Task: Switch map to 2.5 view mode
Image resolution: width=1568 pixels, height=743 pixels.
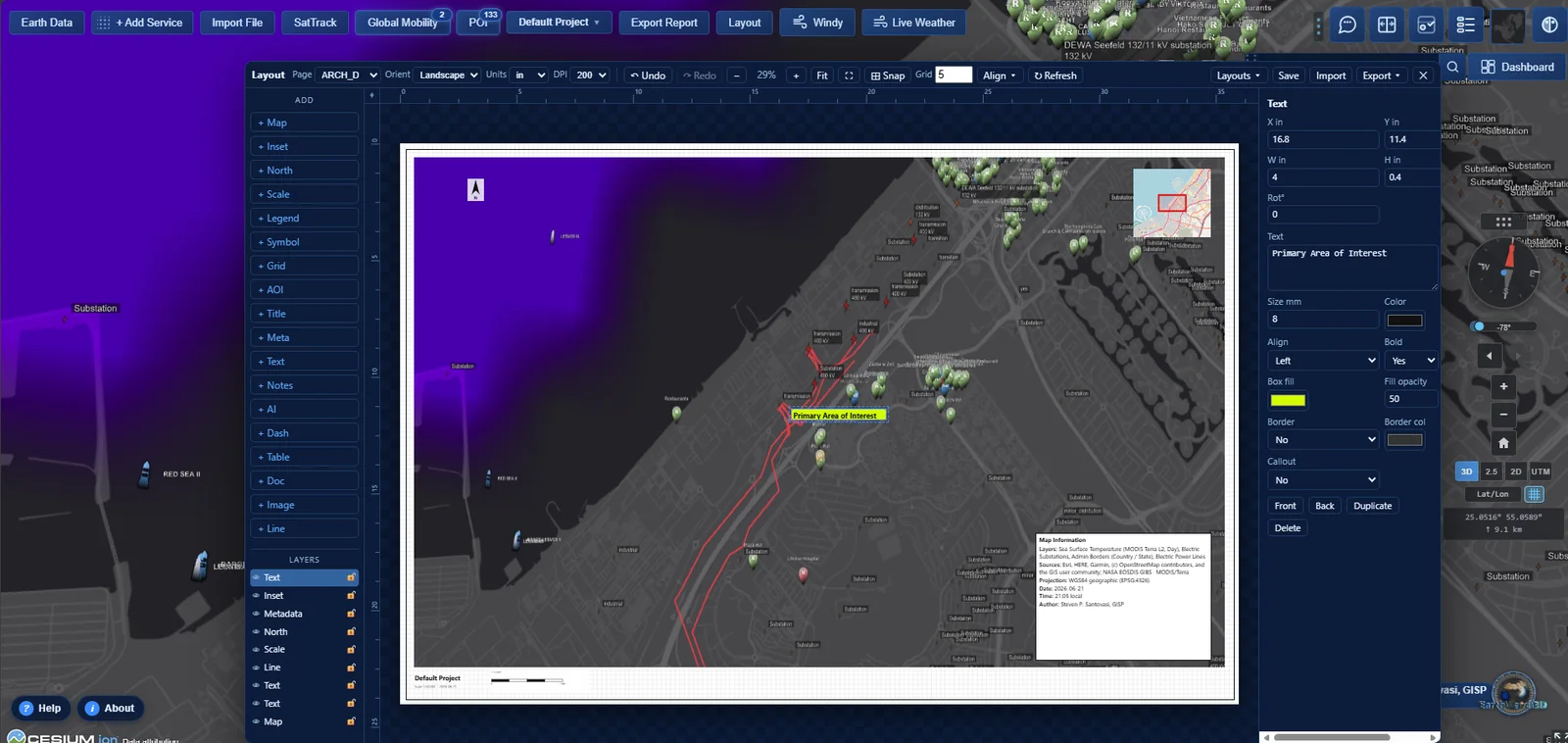Action: click(x=1492, y=471)
